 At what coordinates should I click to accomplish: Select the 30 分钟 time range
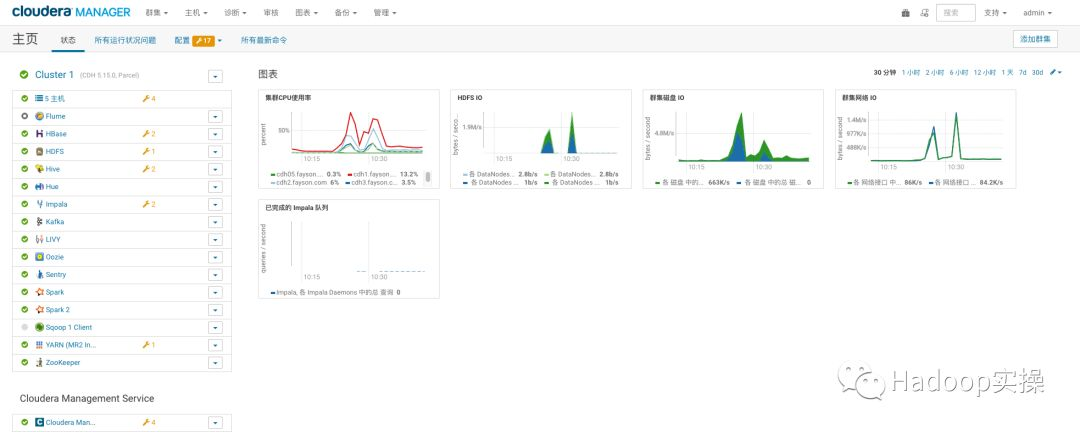(x=885, y=72)
